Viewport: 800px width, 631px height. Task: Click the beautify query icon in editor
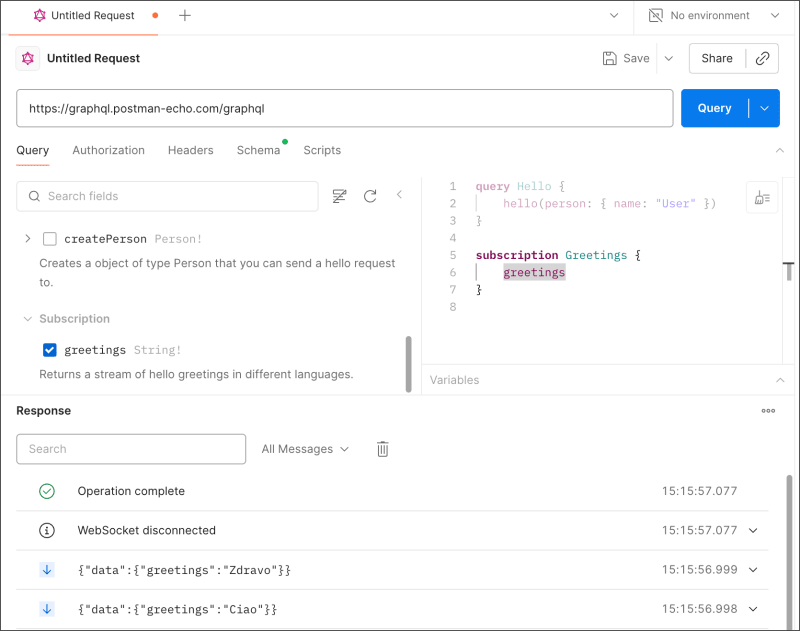tap(762, 198)
